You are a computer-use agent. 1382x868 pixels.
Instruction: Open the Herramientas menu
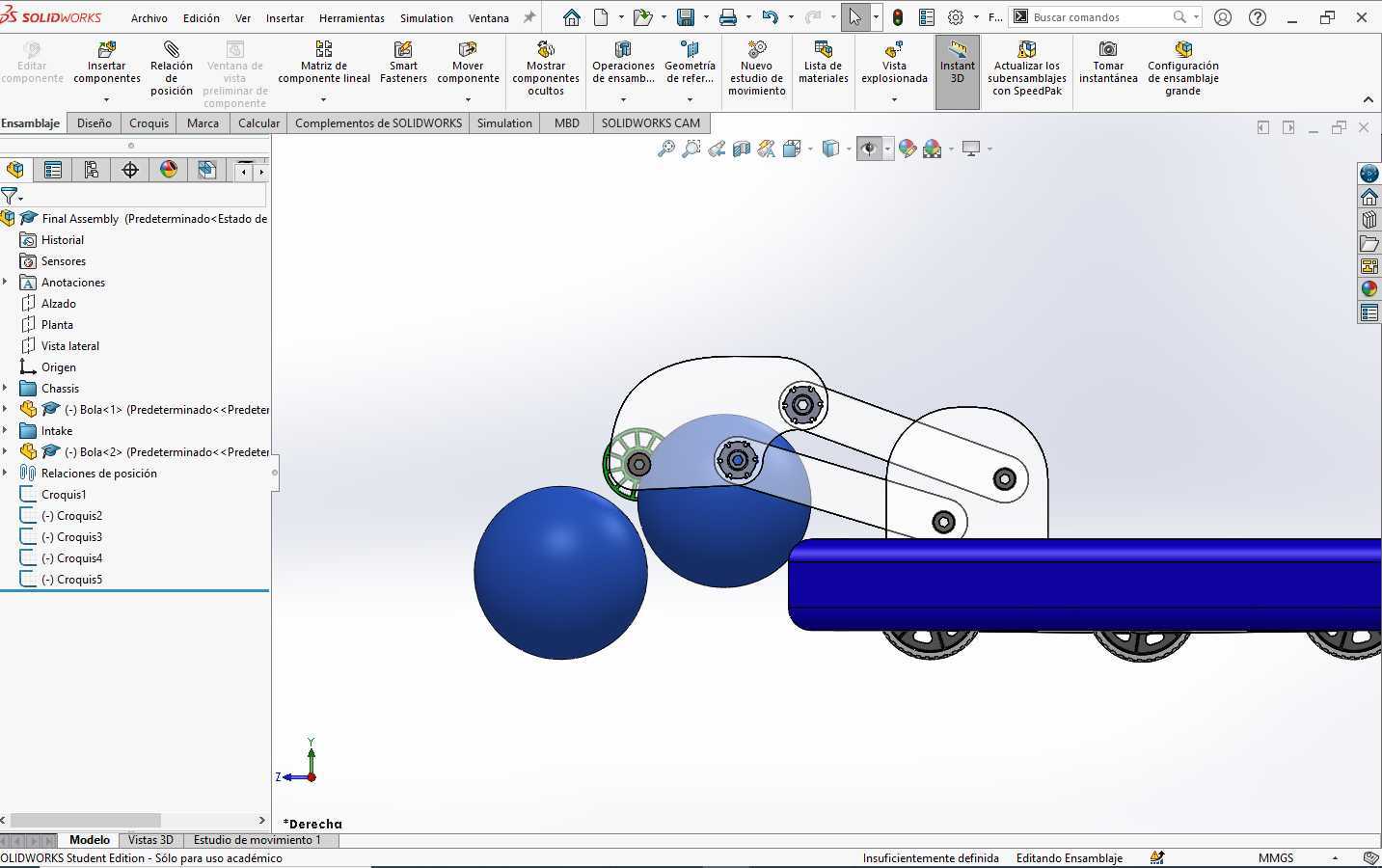(x=352, y=18)
